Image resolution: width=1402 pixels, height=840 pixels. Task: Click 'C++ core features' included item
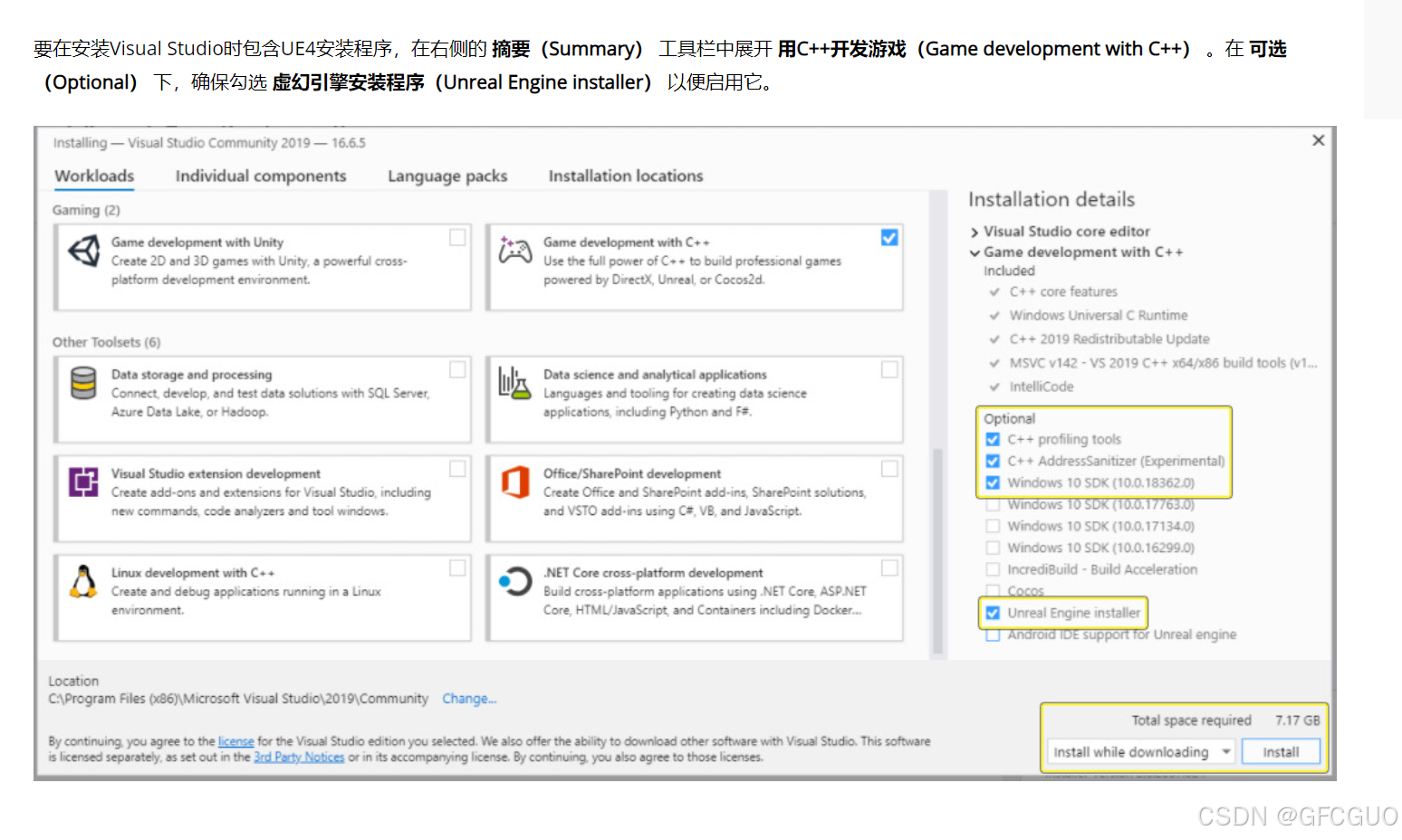pos(1063,291)
